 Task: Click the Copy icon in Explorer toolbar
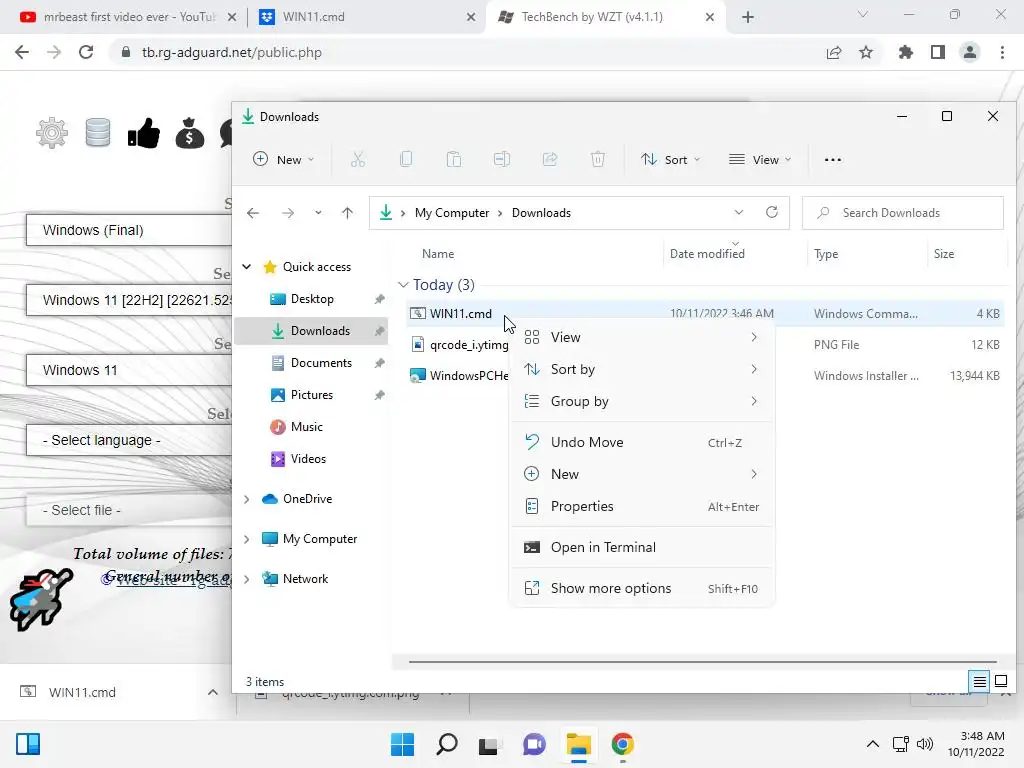406,159
